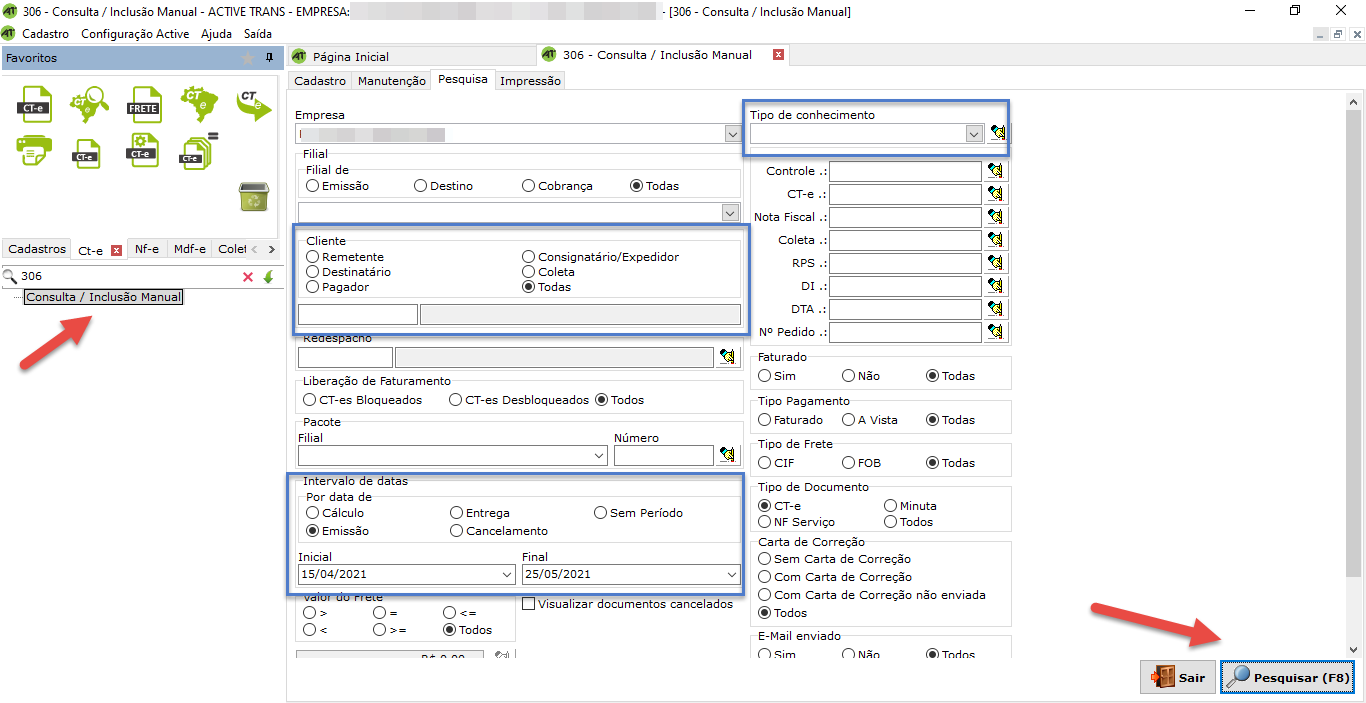Open the Final date dropdown

click(x=731, y=575)
